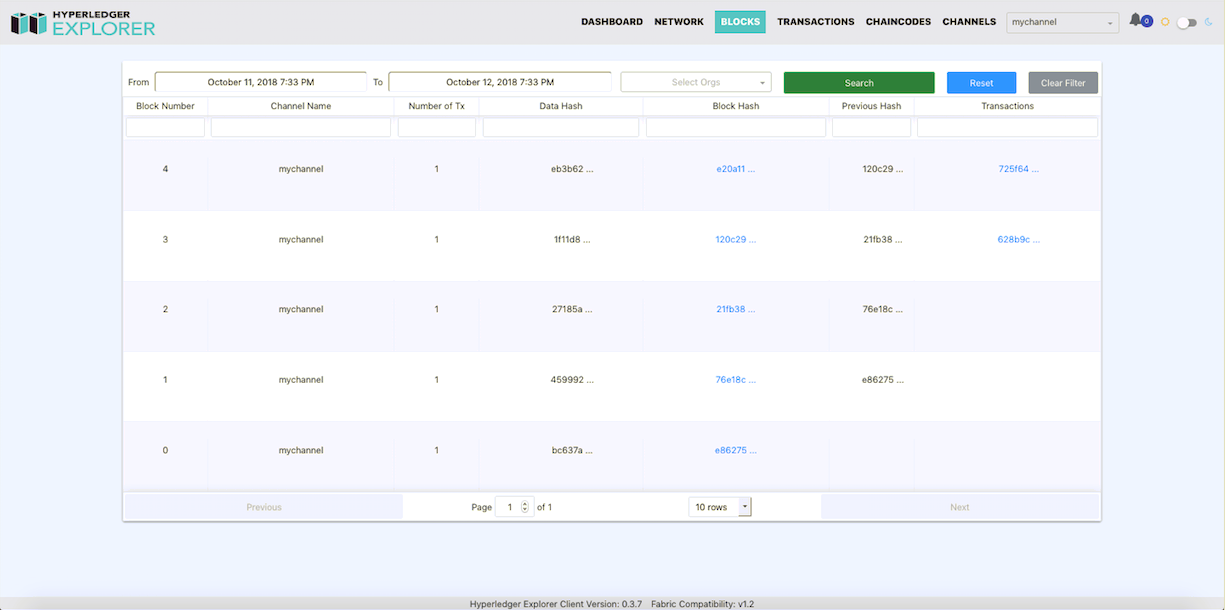Click data hash eb3b62 cell
This screenshot has width=1225, height=610.
pos(572,169)
